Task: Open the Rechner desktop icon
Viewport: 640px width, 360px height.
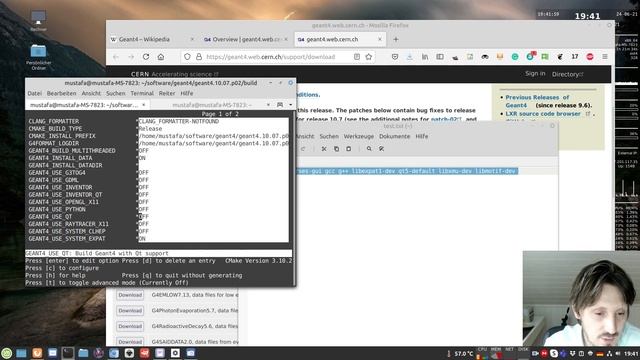Action: (x=38, y=20)
